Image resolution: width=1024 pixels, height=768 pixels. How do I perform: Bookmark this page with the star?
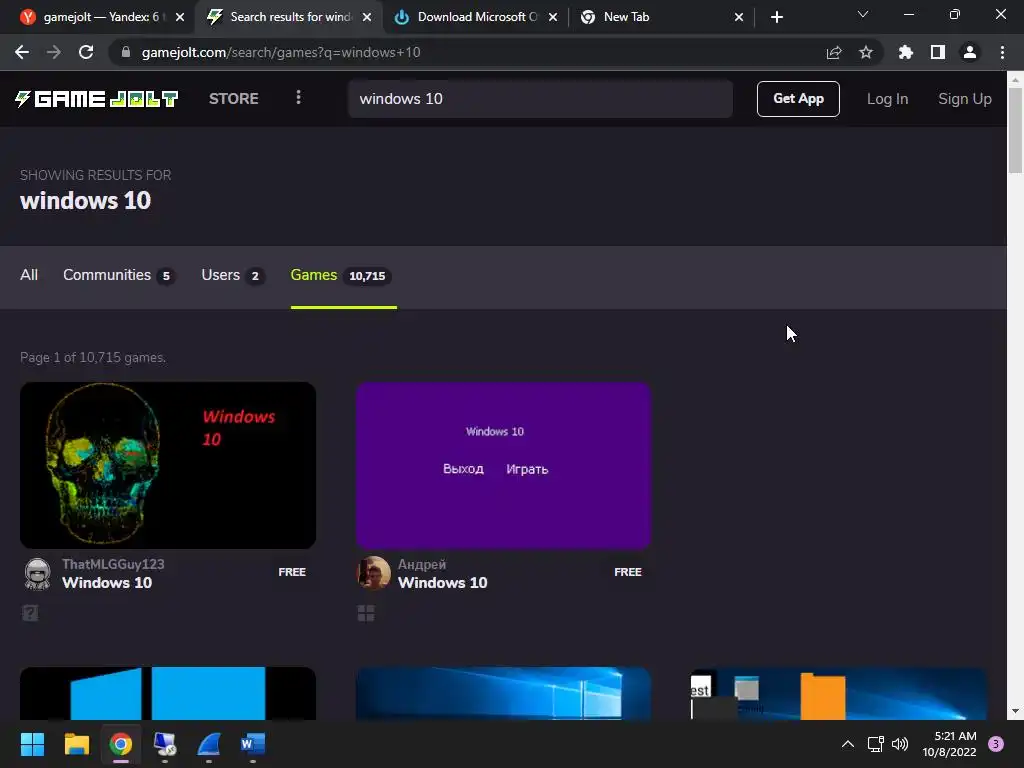point(866,52)
